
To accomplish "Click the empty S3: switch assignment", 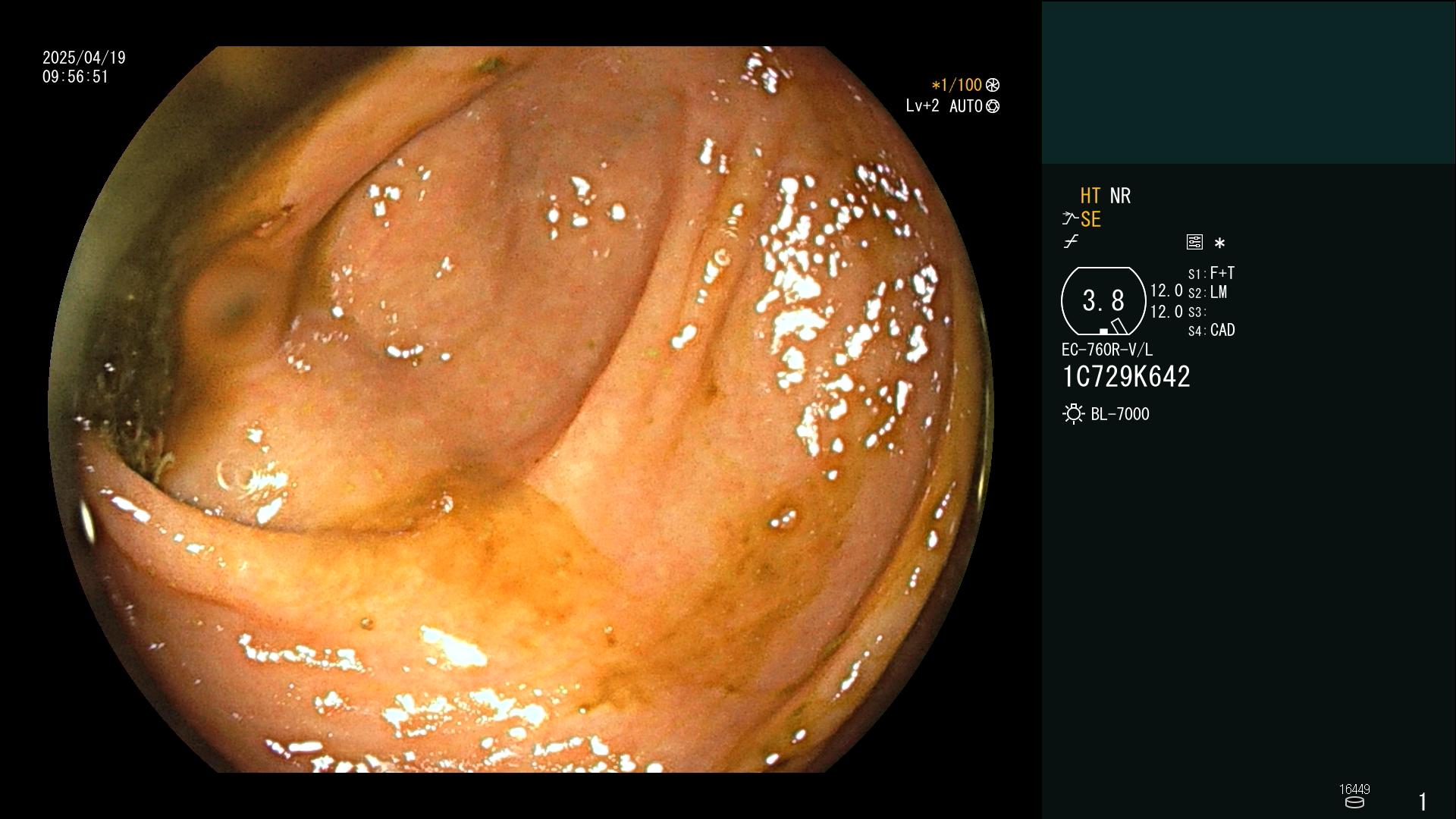I will coord(1197,312).
